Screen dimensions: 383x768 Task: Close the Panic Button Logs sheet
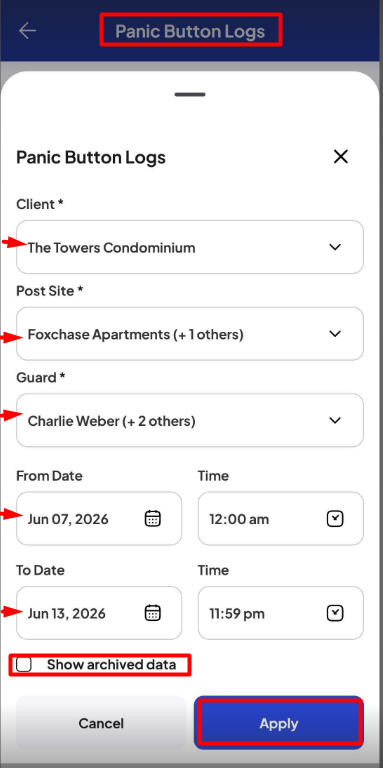pyautogui.click(x=340, y=157)
